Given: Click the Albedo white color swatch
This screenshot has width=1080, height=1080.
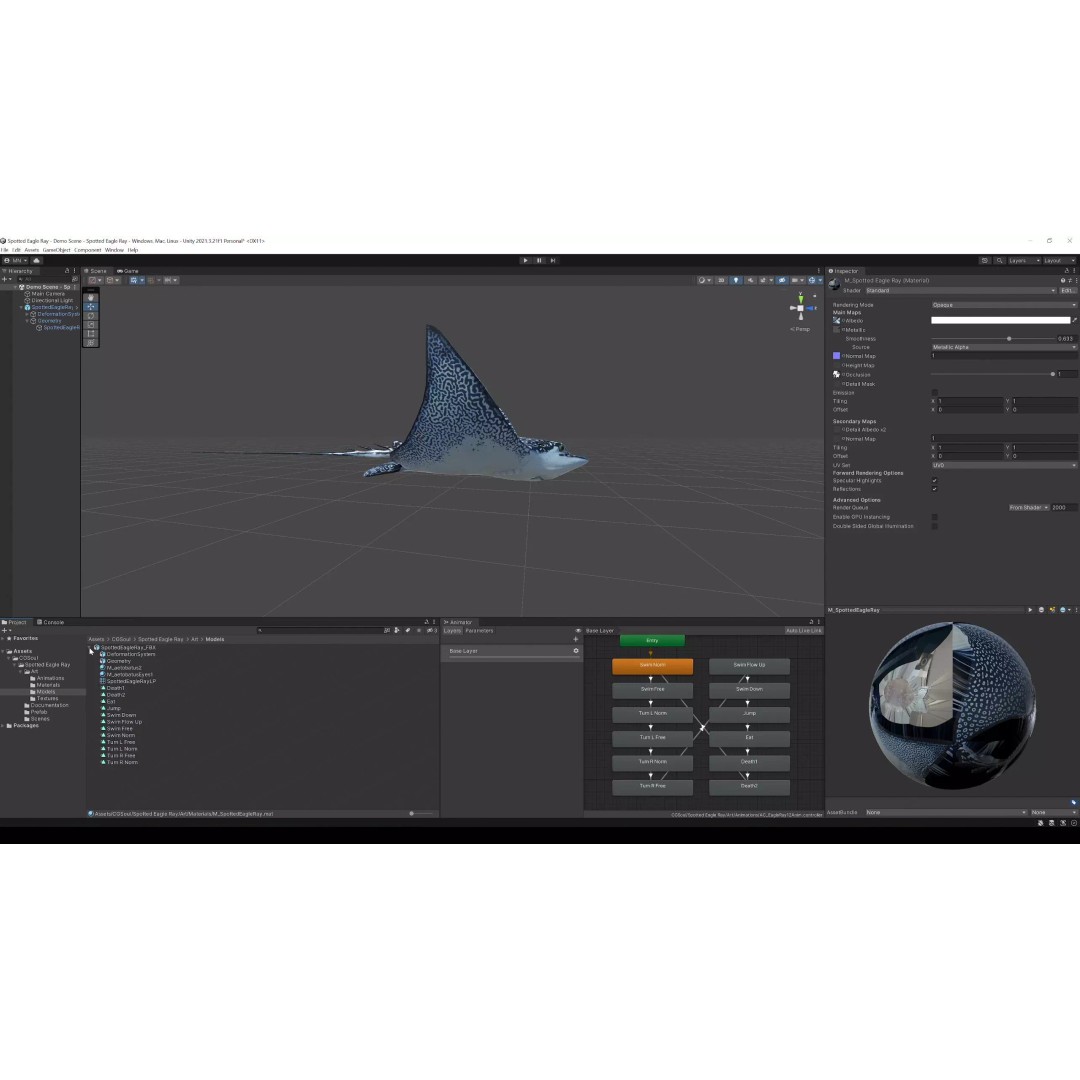Looking at the screenshot, I should (1000, 320).
